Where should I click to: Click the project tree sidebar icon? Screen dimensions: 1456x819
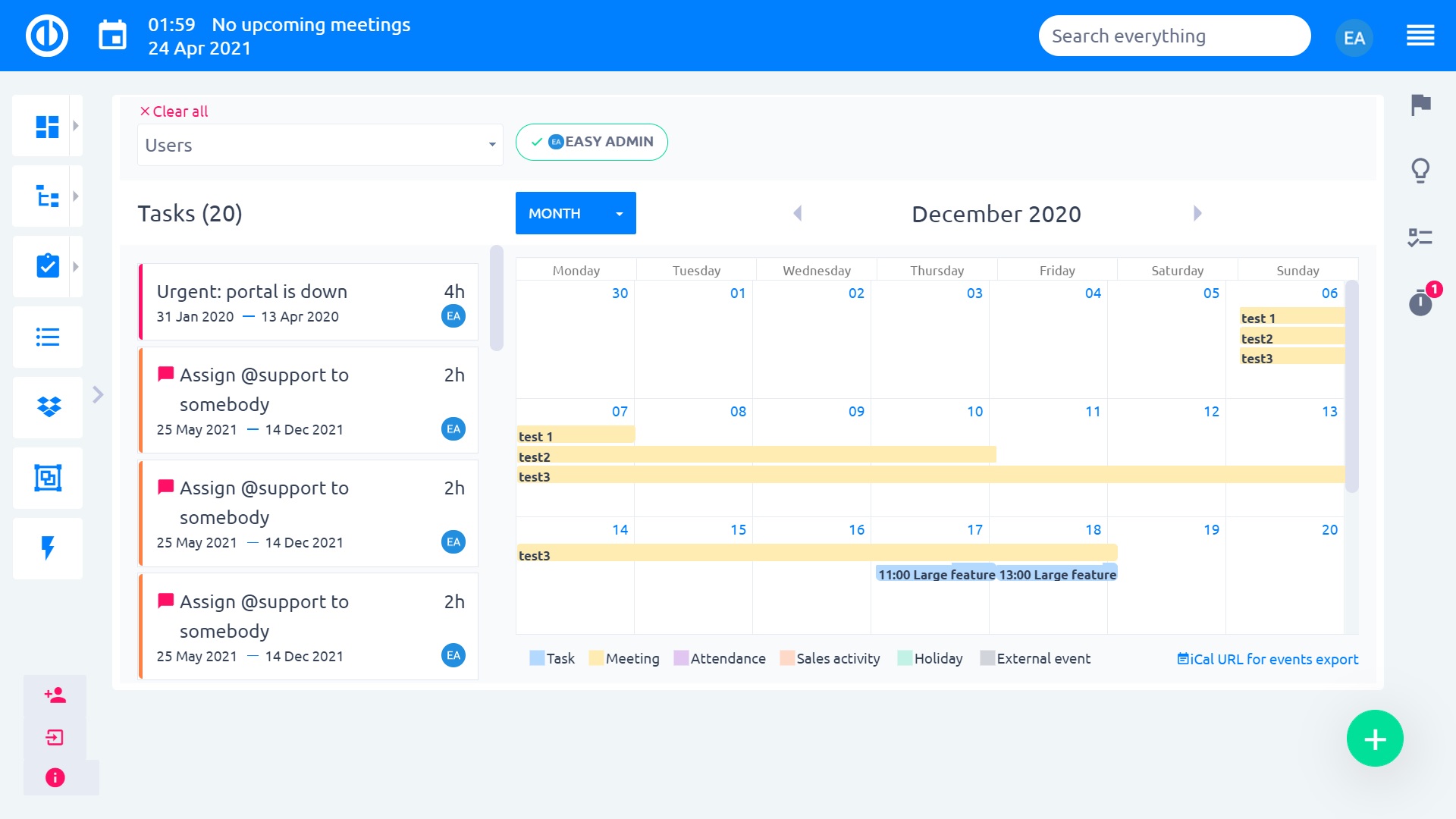(x=47, y=196)
